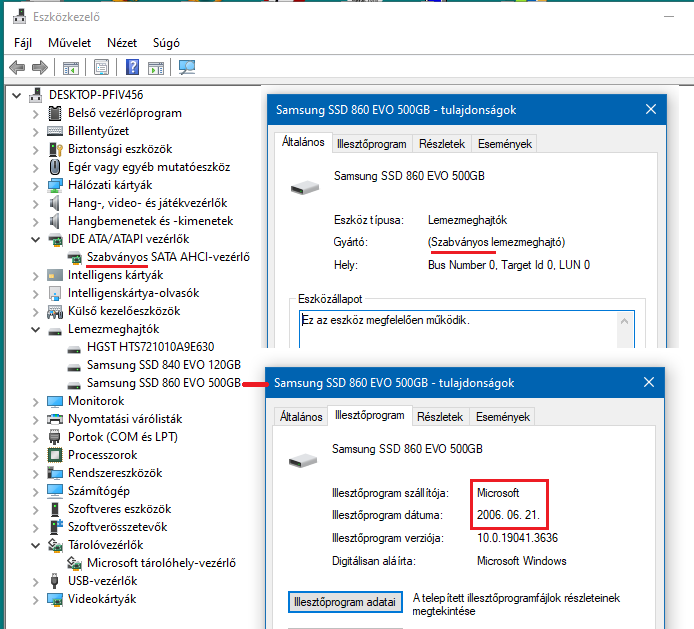694x629 pixels.
Task: Open Részletek tab in upper properties dialog
Action: pos(442,144)
